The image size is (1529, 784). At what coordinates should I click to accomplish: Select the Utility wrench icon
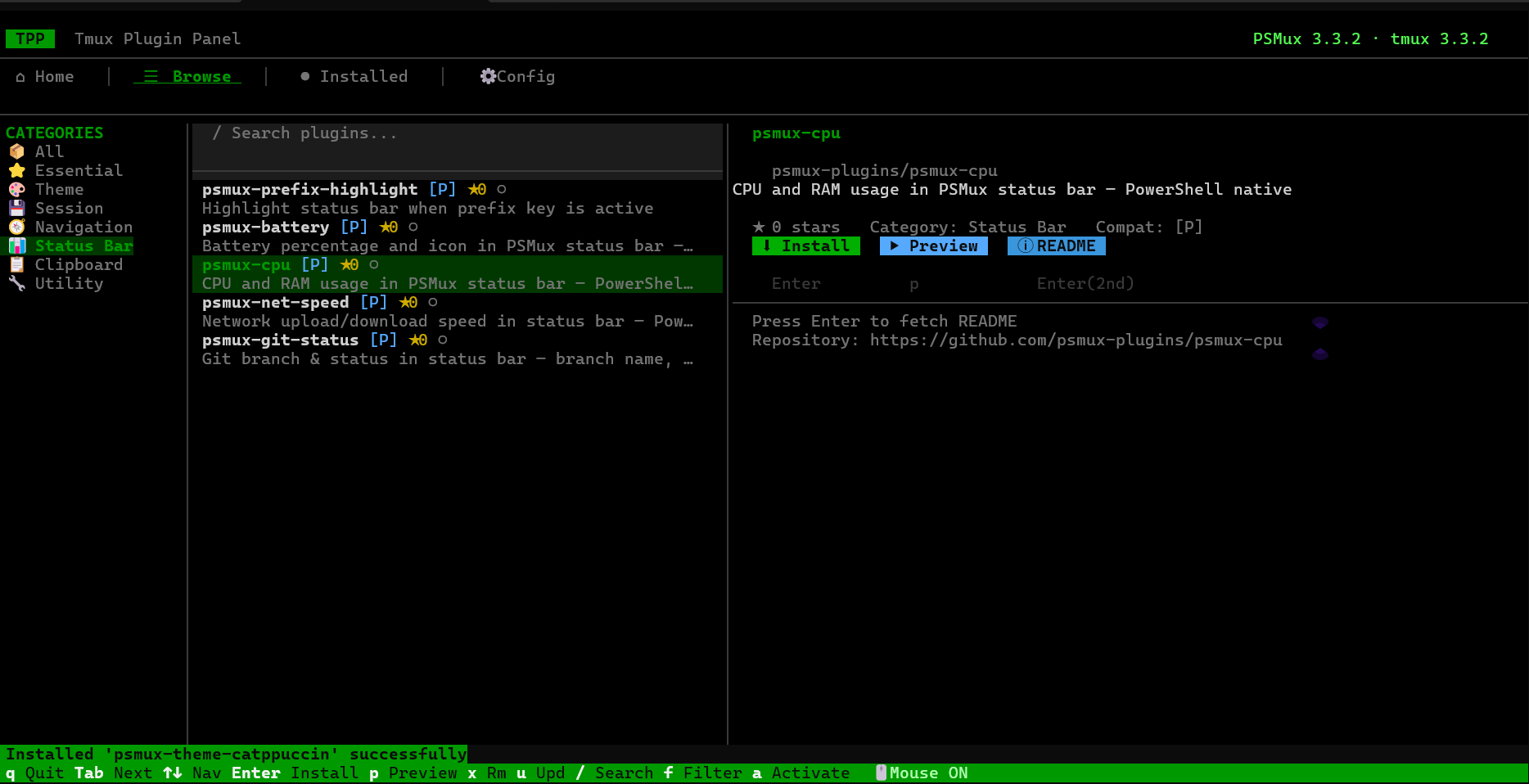click(x=16, y=283)
